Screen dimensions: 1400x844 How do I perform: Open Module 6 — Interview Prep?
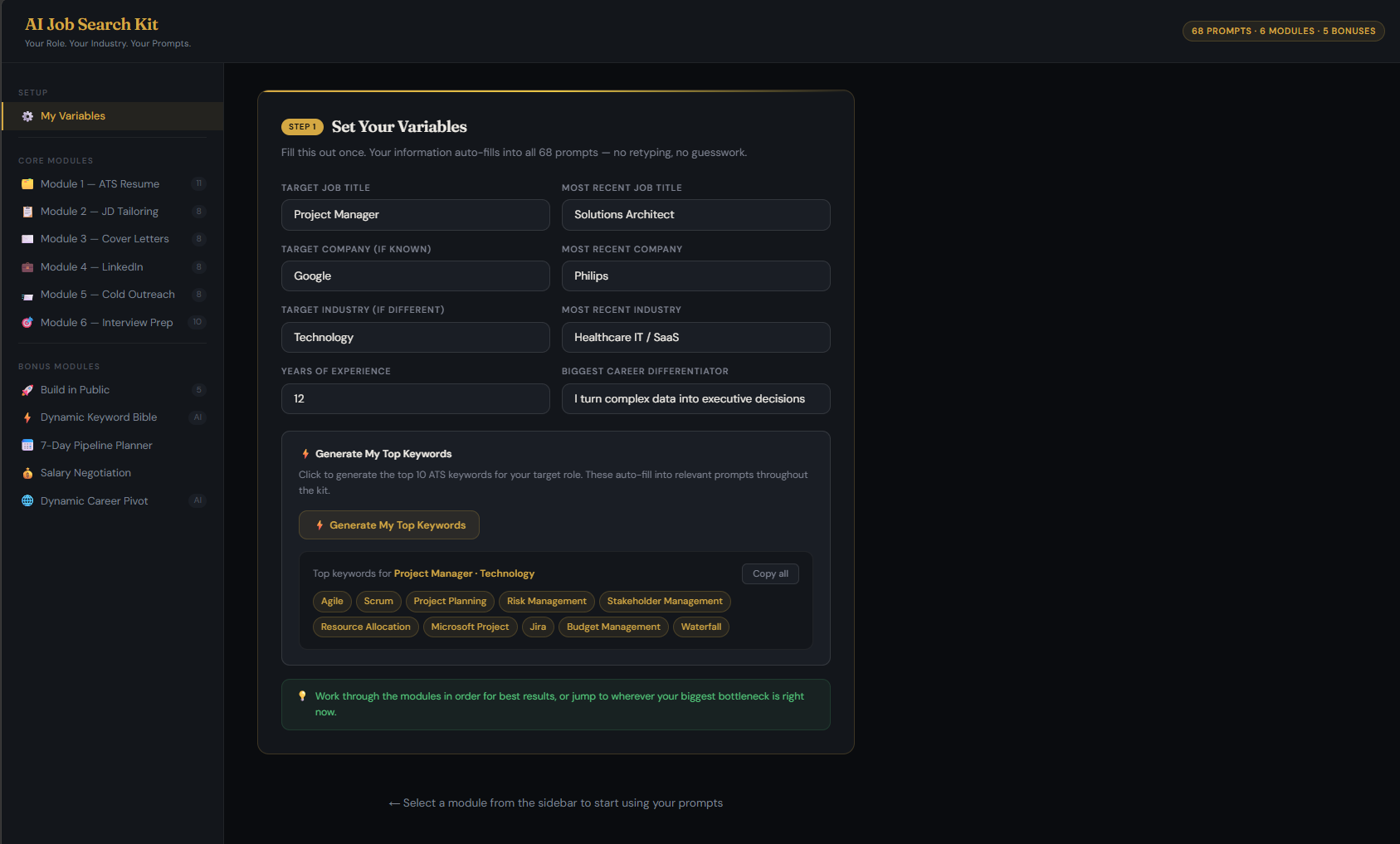coord(112,323)
